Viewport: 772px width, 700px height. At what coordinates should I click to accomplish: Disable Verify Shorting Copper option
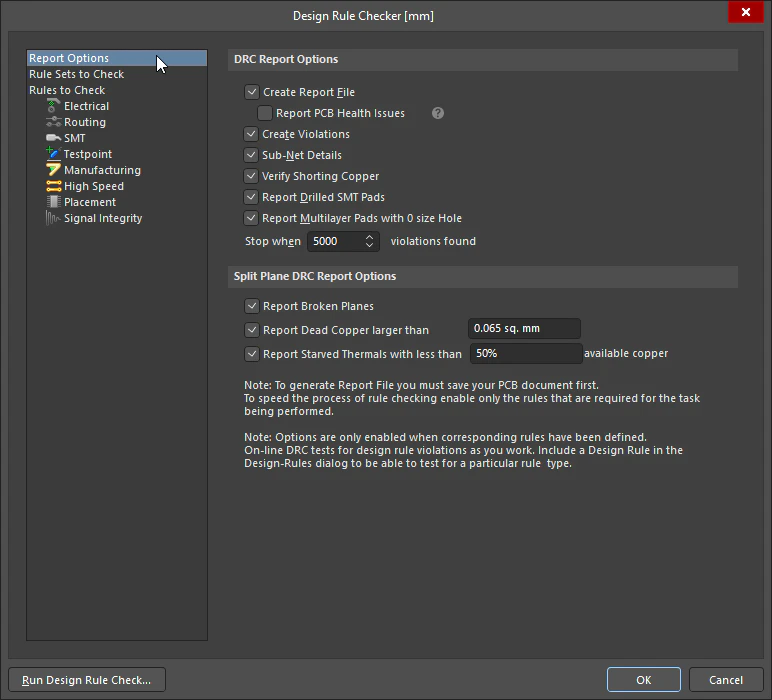point(251,176)
